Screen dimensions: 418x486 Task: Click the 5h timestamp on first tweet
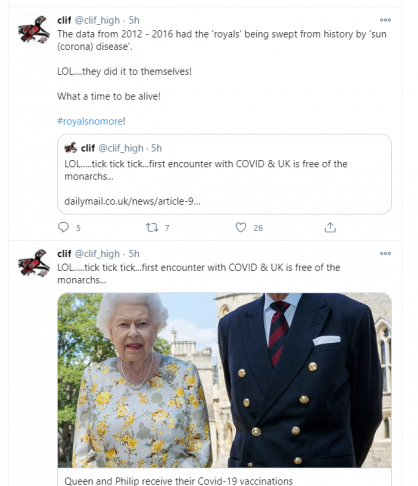[x=134, y=20]
